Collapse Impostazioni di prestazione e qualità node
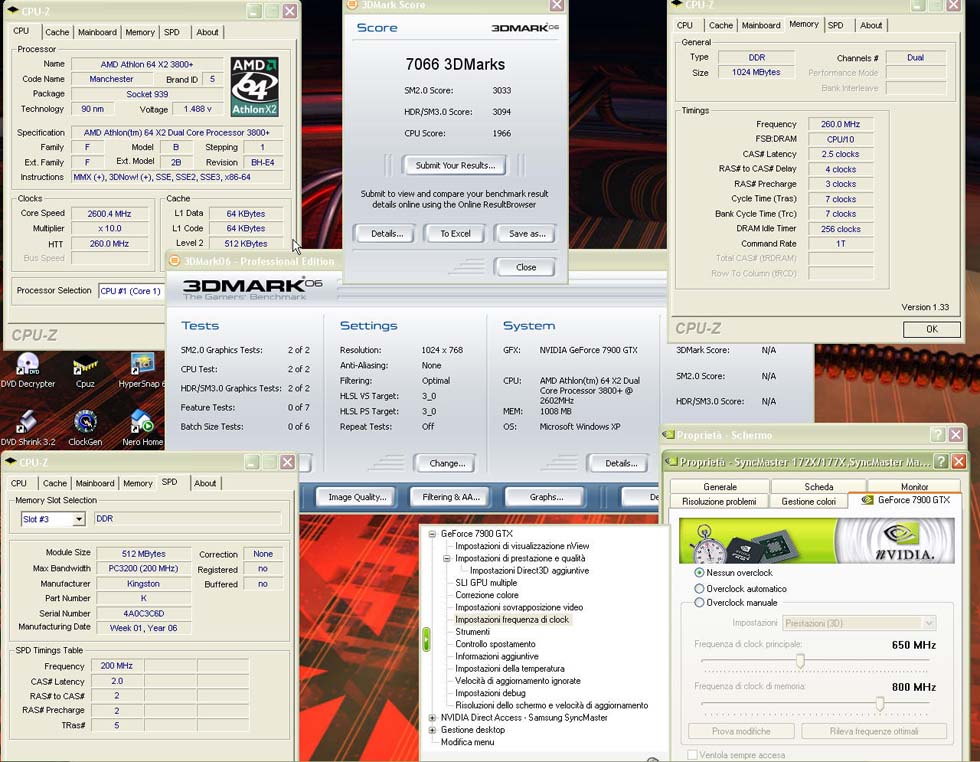This screenshot has height=762, width=980. 447,558
